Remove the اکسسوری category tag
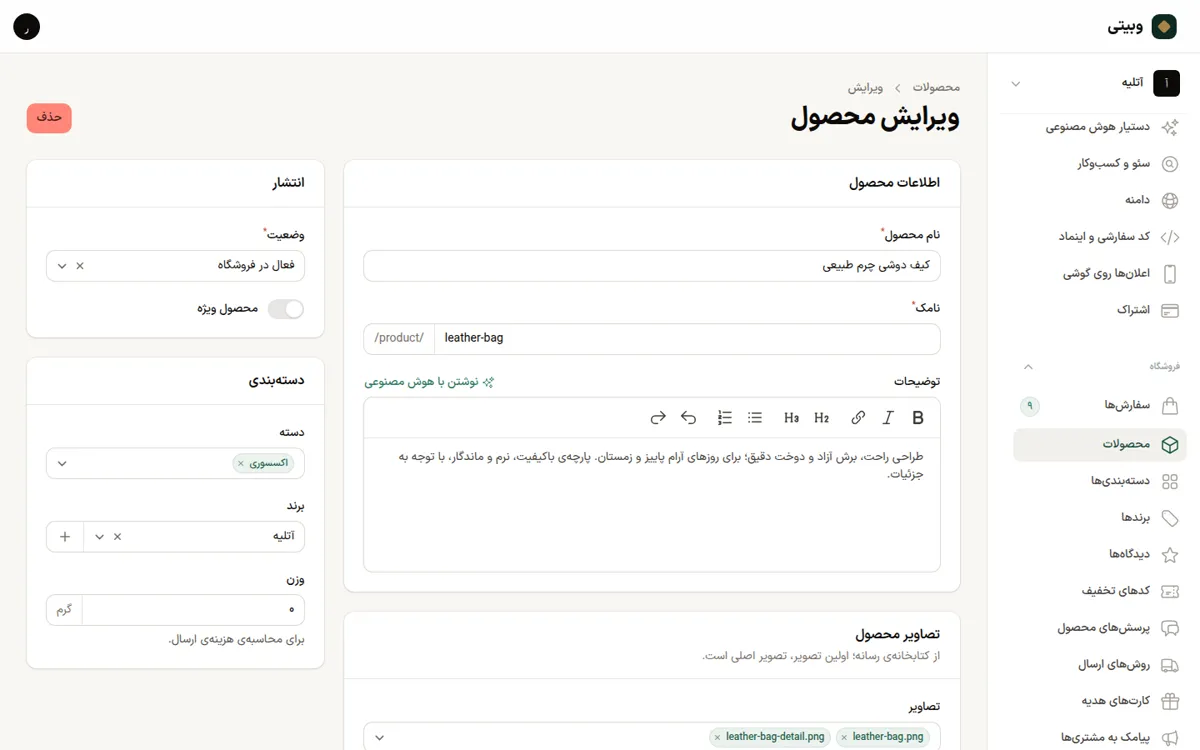 tap(241, 464)
